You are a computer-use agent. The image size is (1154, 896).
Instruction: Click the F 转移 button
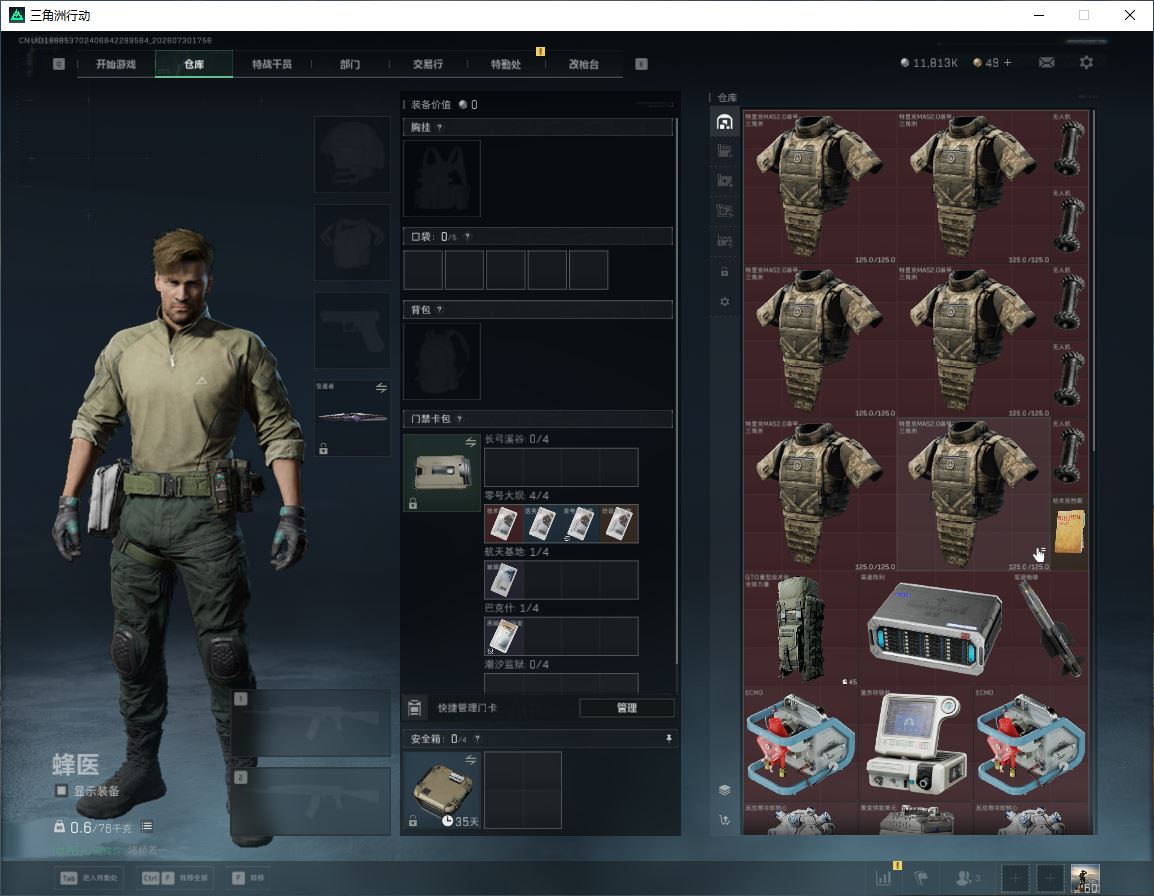(248, 878)
